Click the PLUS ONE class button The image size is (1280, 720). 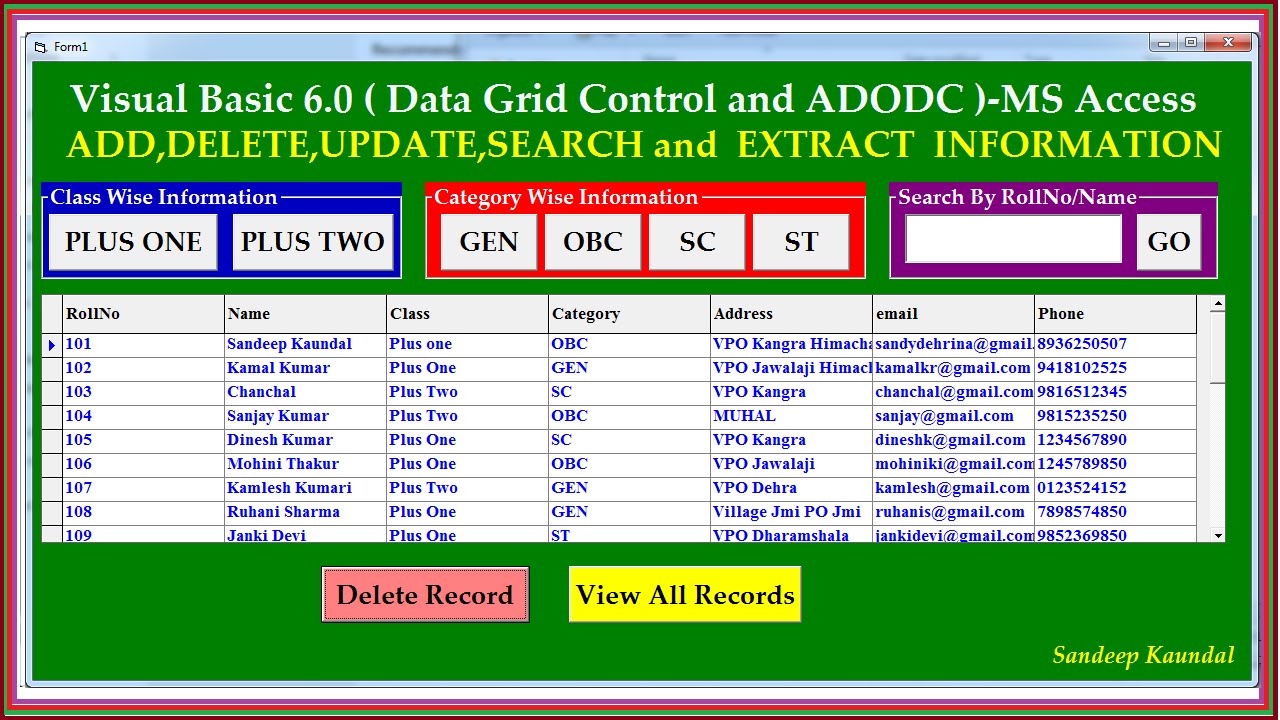(x=133, y=241)
